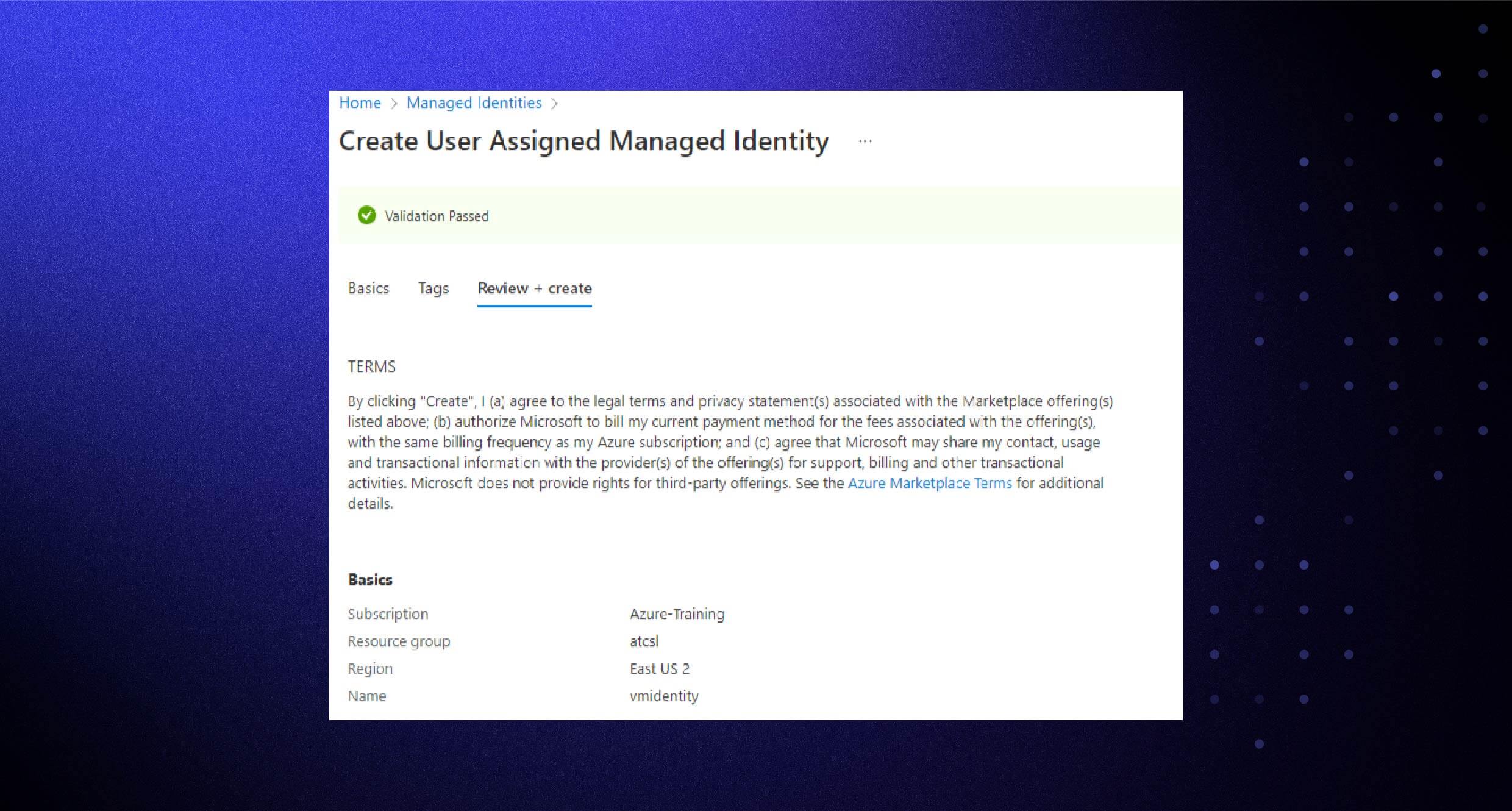Click the Resource group field label
This screenshot has width=1512, height=811.
click(399, 641)
